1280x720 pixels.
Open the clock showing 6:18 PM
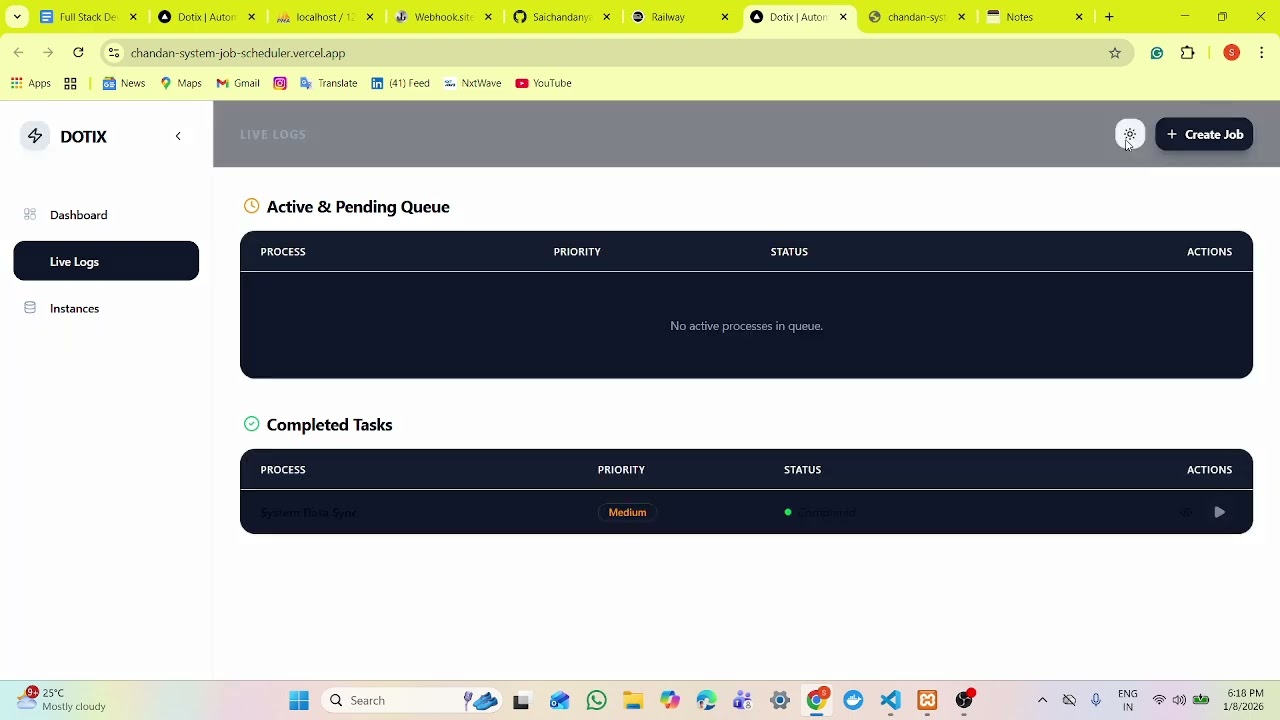coord(1245,700)
